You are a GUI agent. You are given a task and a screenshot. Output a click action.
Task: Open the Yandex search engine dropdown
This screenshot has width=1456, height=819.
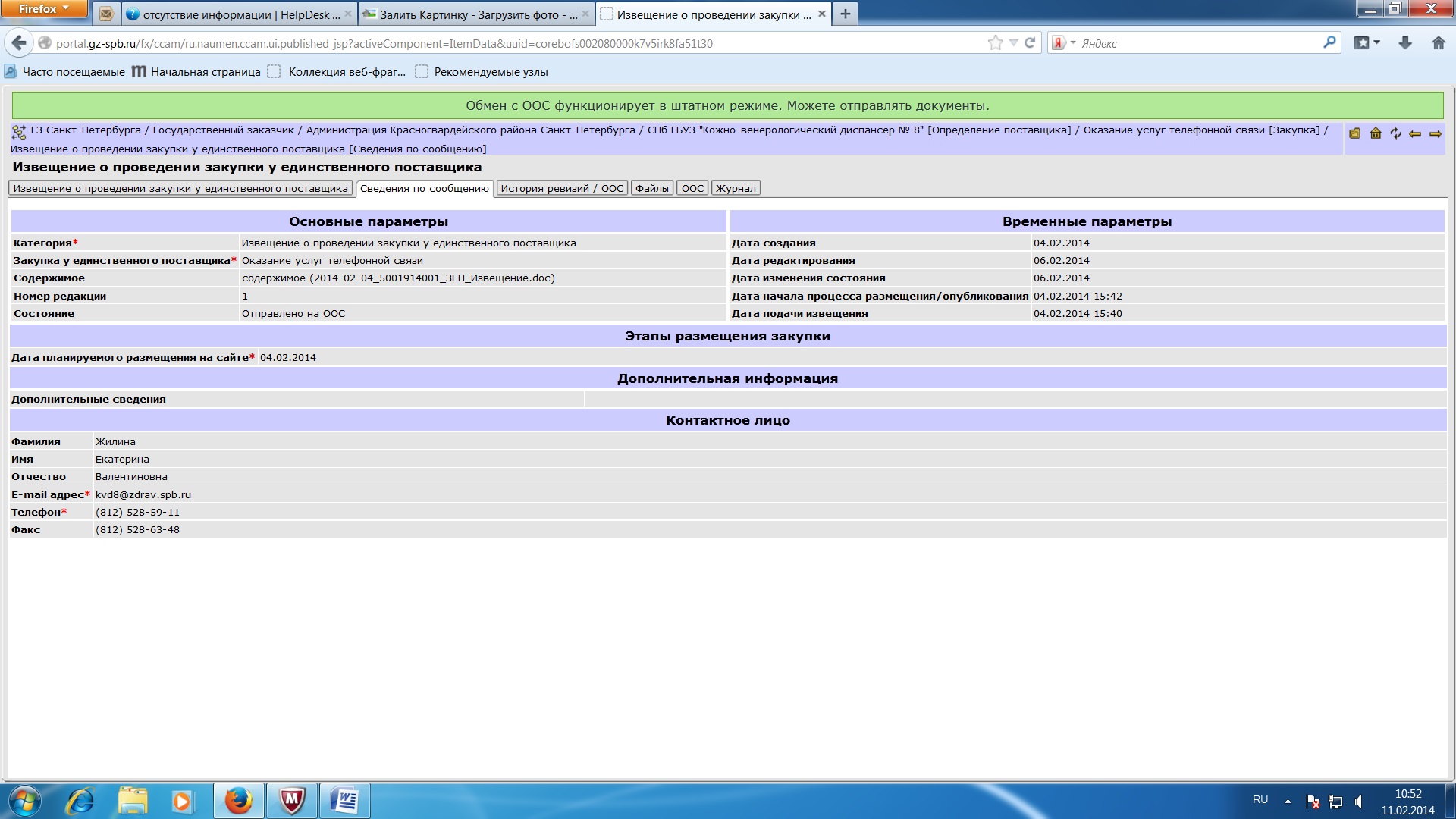tap(1064, 43)
